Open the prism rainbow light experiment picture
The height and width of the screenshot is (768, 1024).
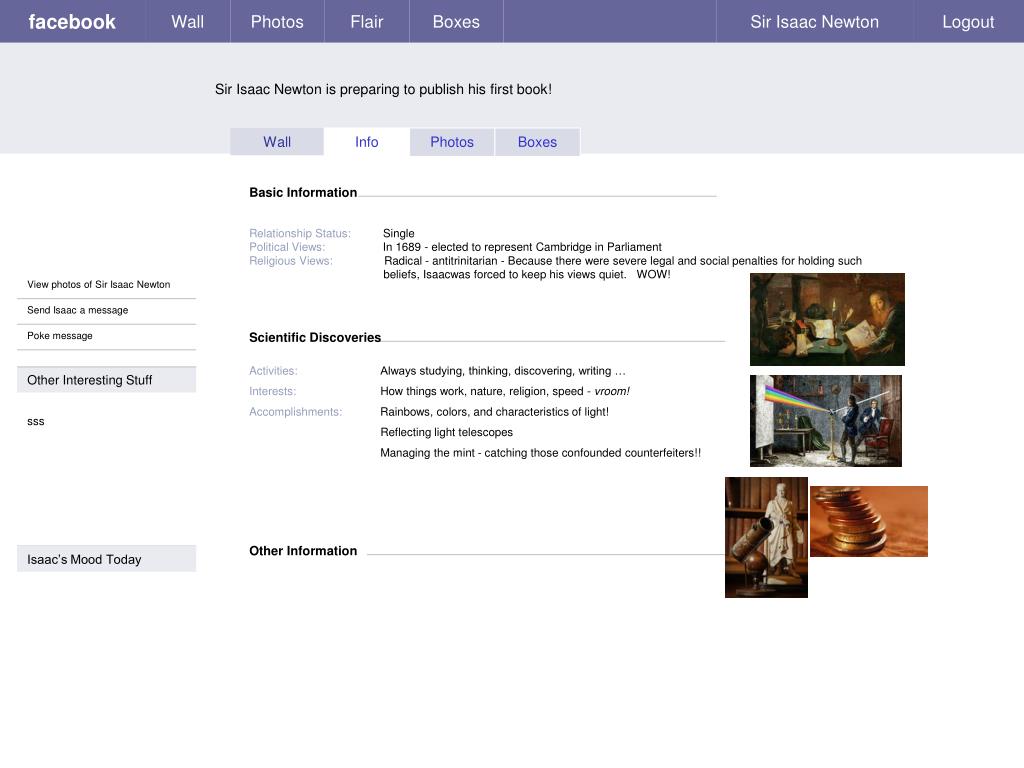tap(825, 421)
